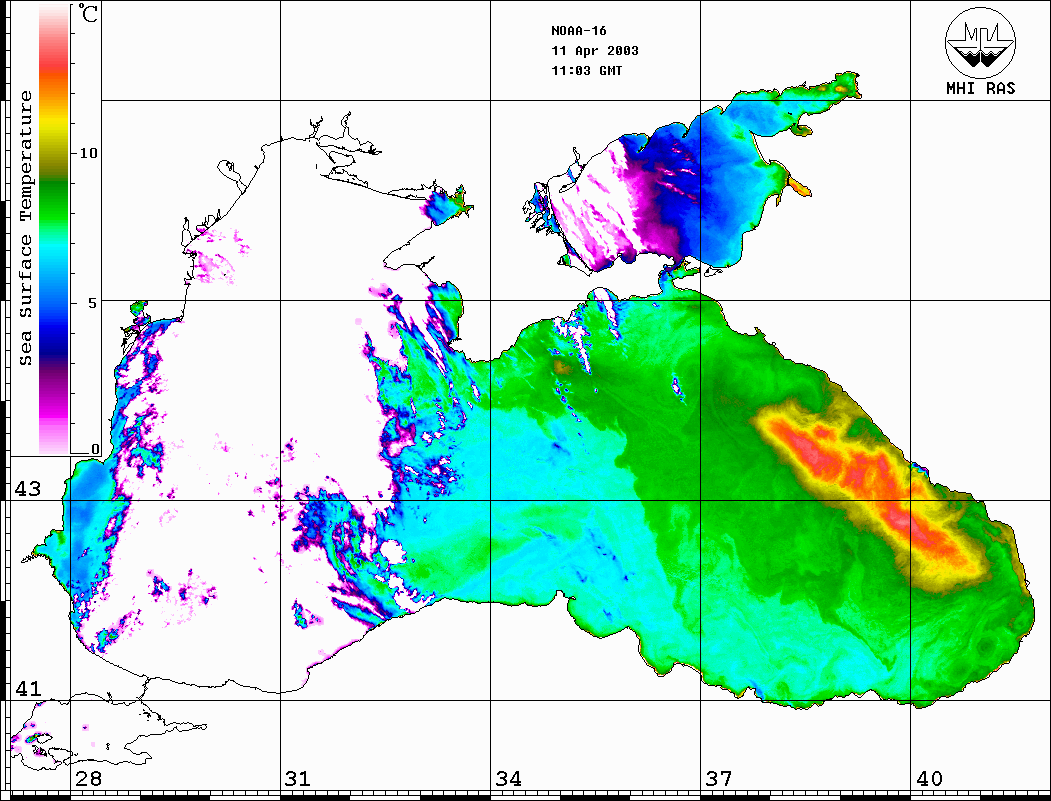Pick the 5 degree mark on color scale
This screenshot has height=801, width=1051.
tap(92, 303)
